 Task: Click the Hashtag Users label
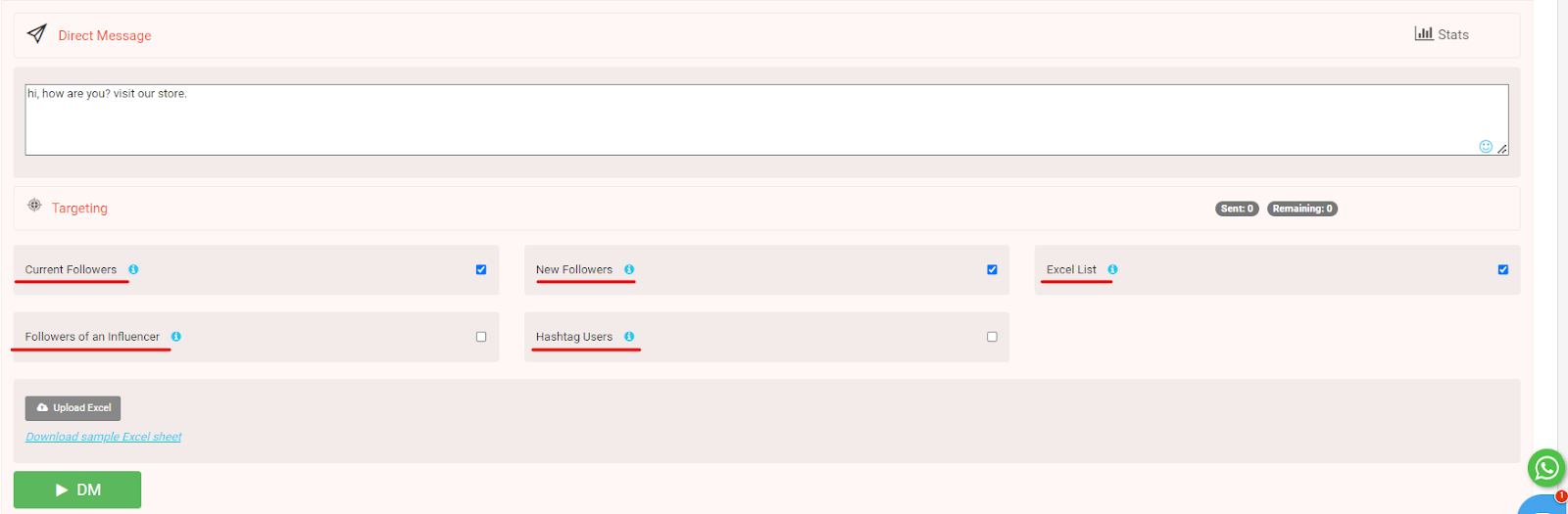(x=574, y=337)
